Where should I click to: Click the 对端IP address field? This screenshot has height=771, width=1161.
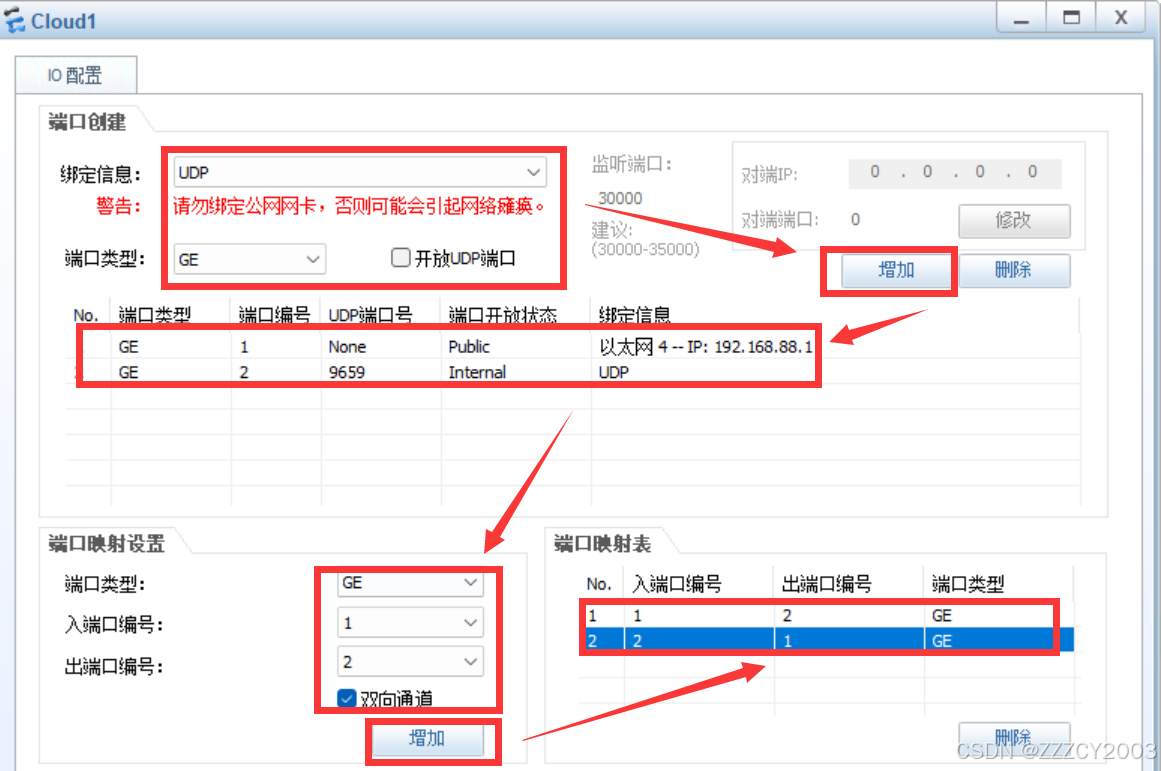pos(954,172)
